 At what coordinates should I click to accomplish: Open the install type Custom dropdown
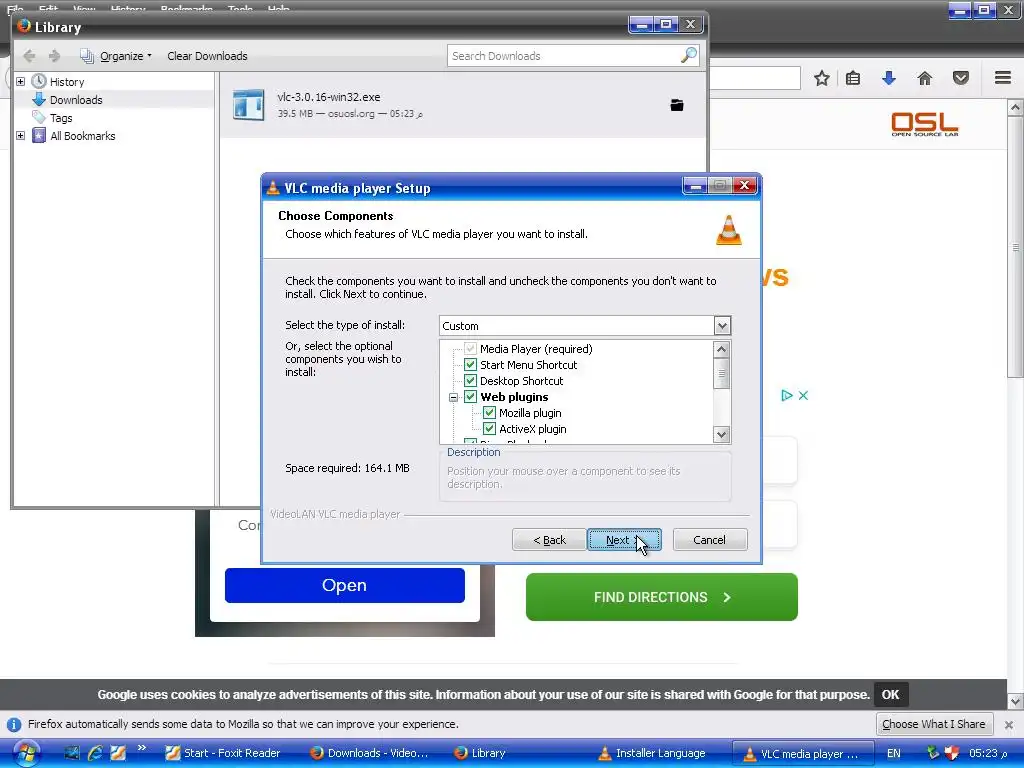(x=722, y=325)
